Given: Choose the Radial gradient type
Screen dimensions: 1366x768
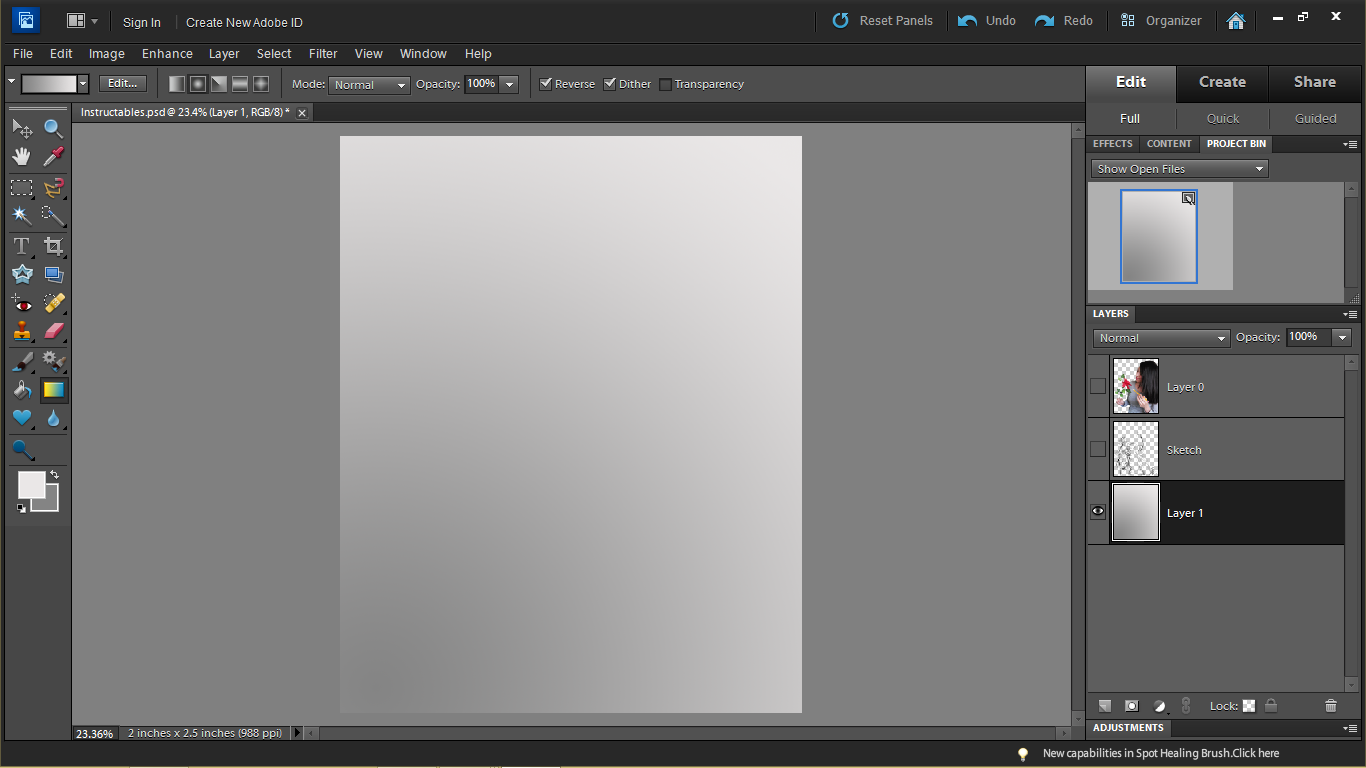Looking at the screenshot, I should (x=198, y=84).
